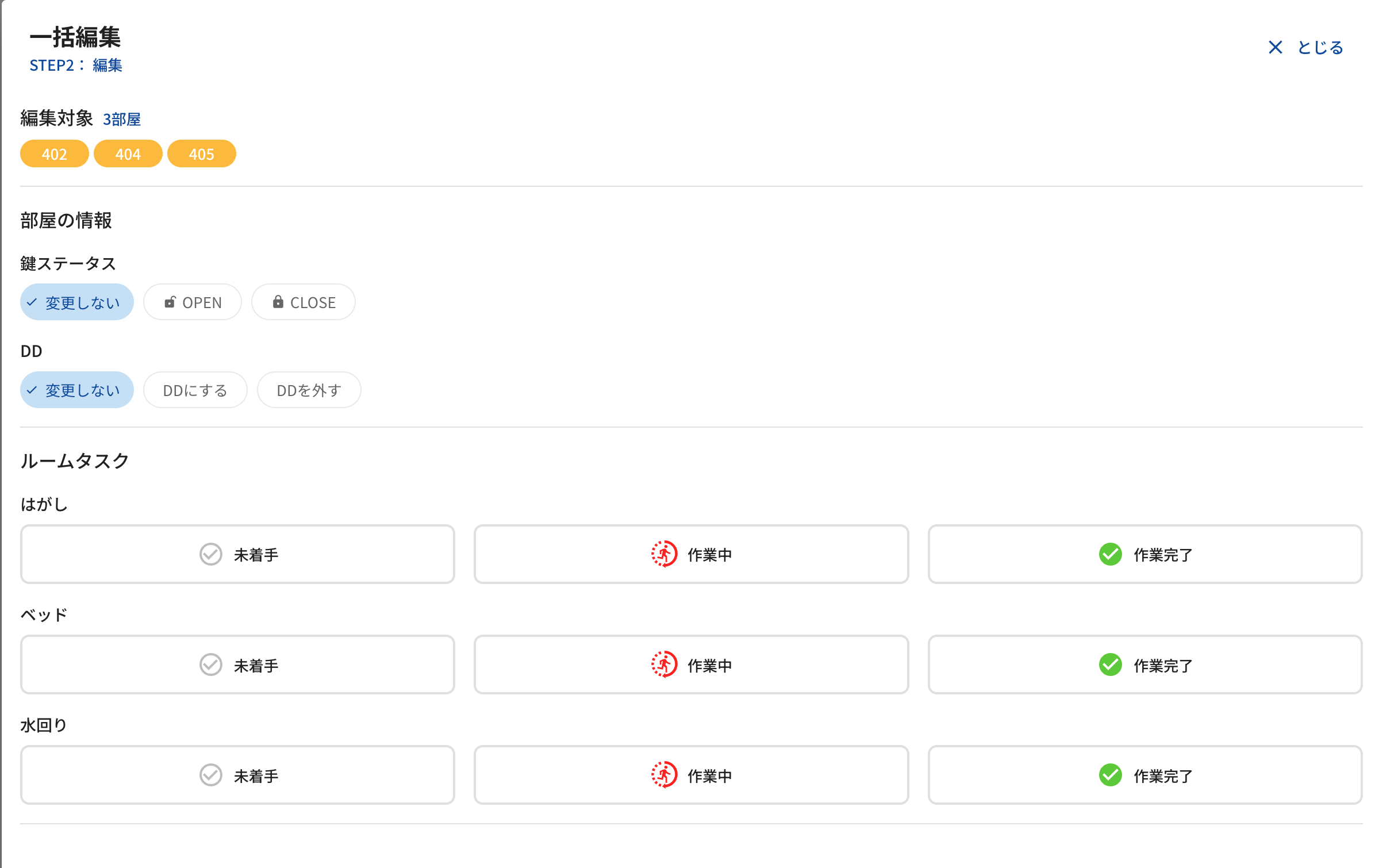Click the green check icon in はがし 作業完了
Image resolution: width=1375 pixels, height=868 pixels.
click(1110, 555)
